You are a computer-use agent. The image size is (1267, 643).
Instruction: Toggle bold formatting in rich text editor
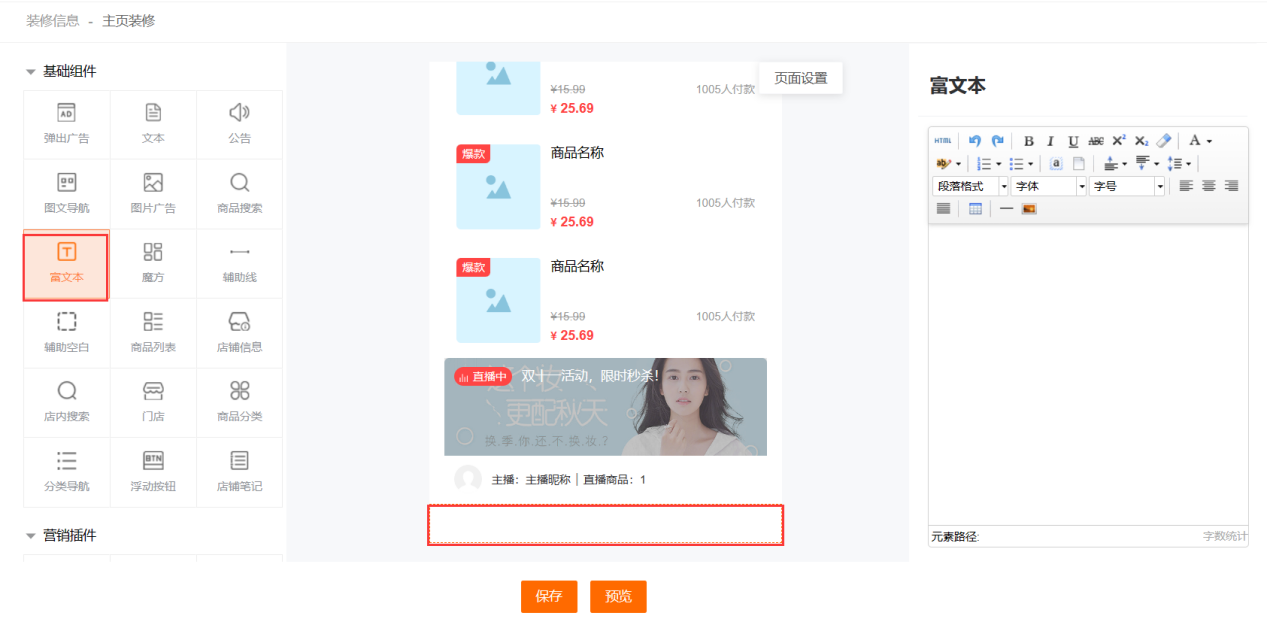1028,141
